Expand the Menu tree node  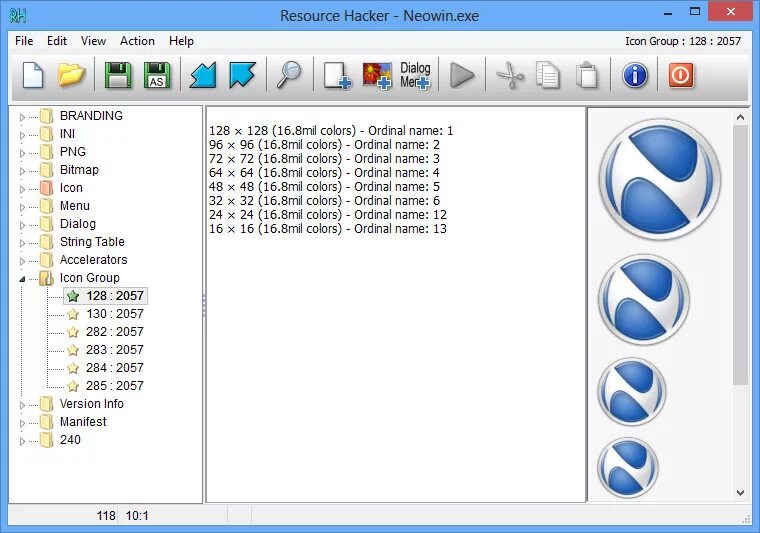click(22, 207)
